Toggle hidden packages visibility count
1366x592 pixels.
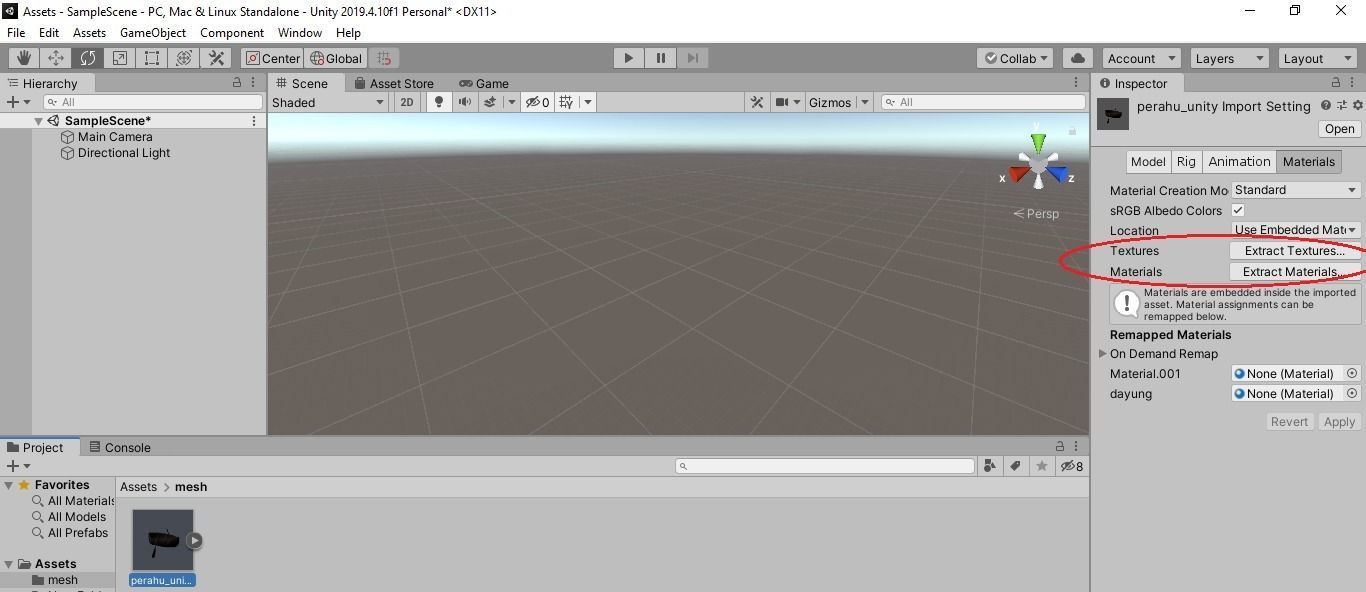1071,466
